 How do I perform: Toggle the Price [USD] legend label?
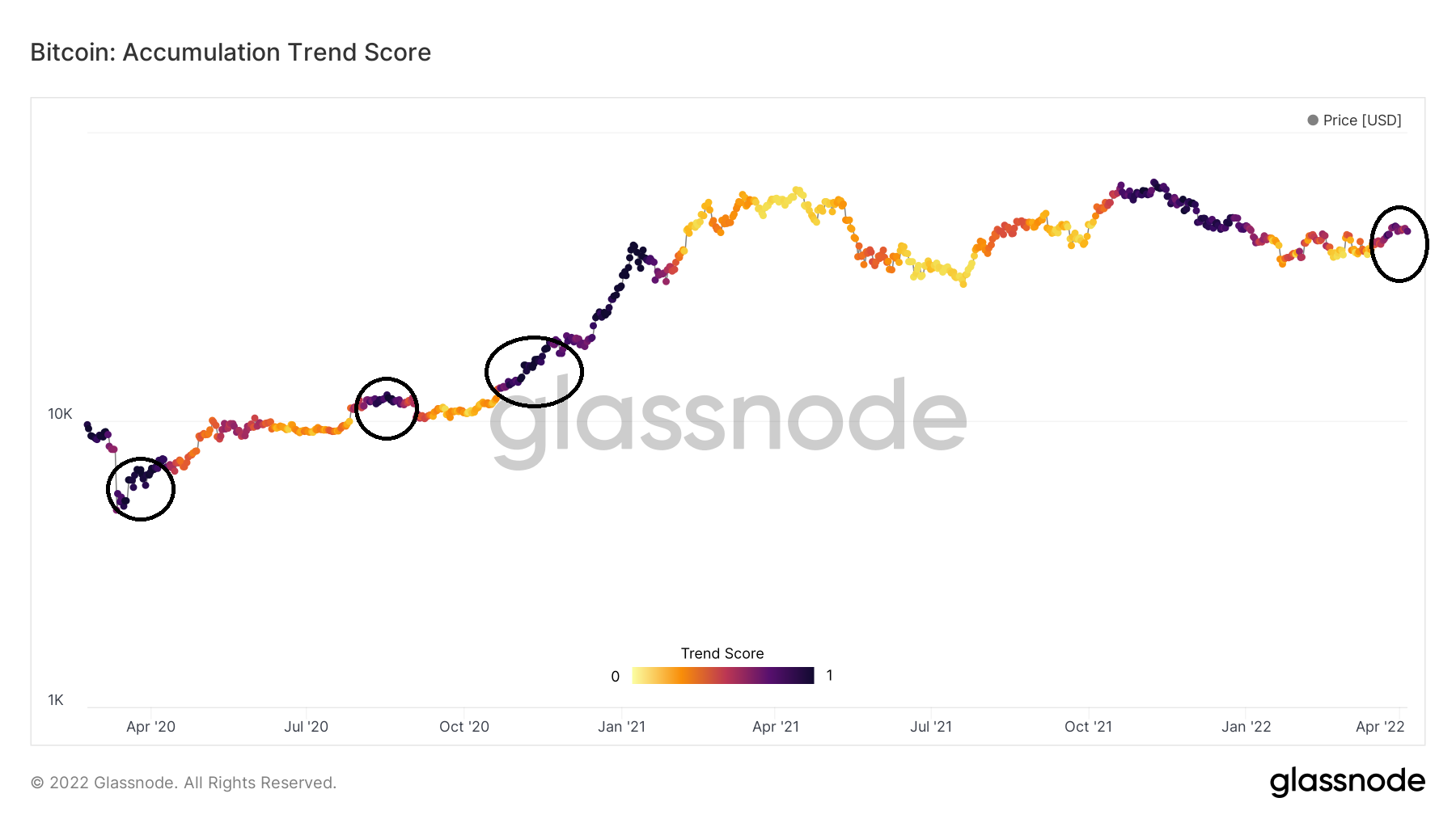[1362, 120]
